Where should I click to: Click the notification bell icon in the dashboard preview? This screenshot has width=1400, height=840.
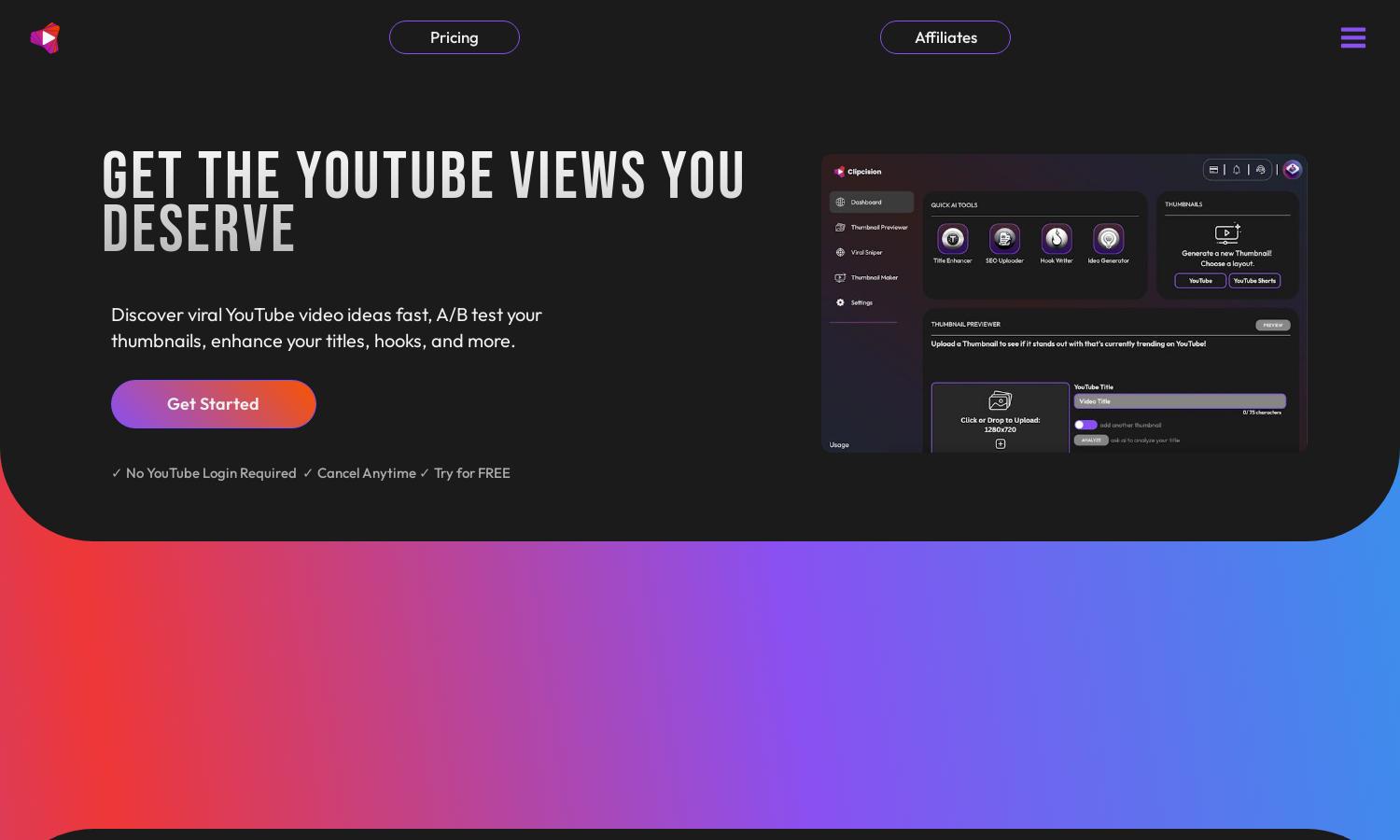1237,170
